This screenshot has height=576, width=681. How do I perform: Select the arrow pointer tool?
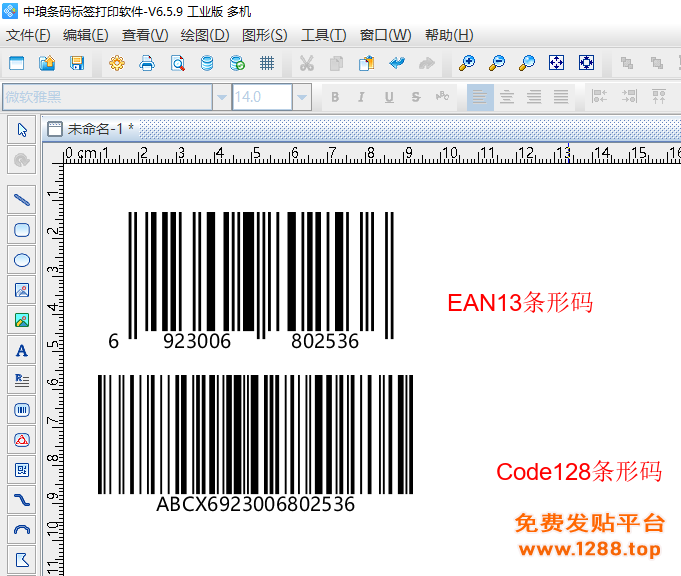(x=22, y=130)
